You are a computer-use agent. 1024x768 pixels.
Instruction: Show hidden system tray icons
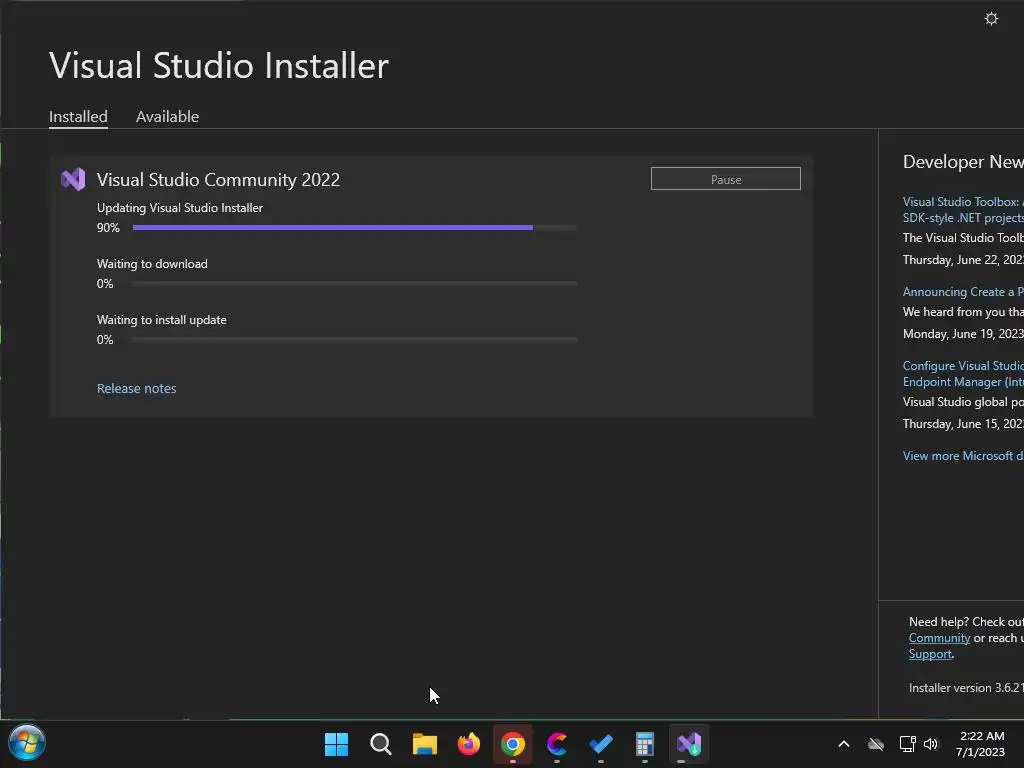(844, 744)
